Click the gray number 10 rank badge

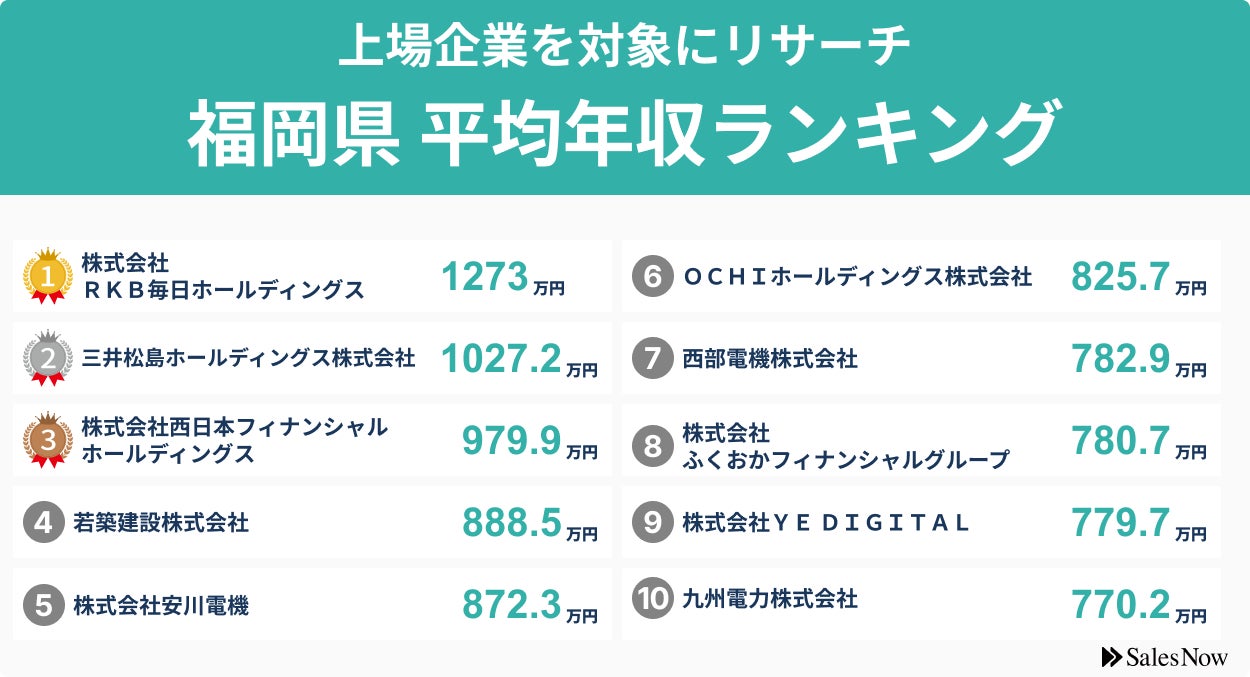coord(653,599)
